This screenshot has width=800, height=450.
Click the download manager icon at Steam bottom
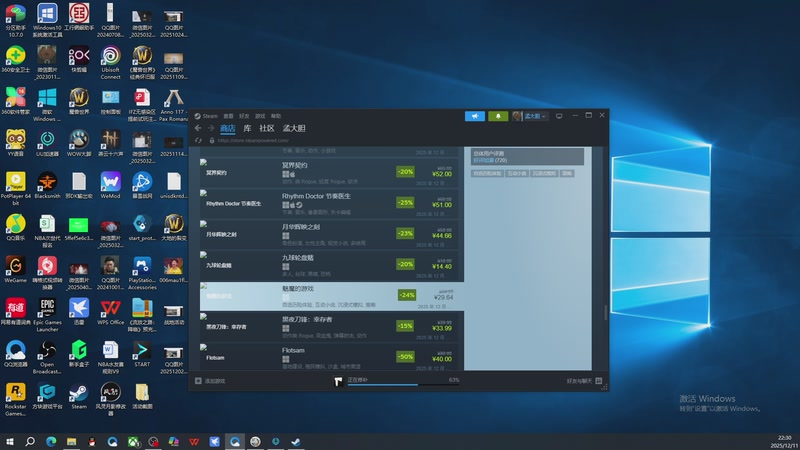[x=338, y=381]
